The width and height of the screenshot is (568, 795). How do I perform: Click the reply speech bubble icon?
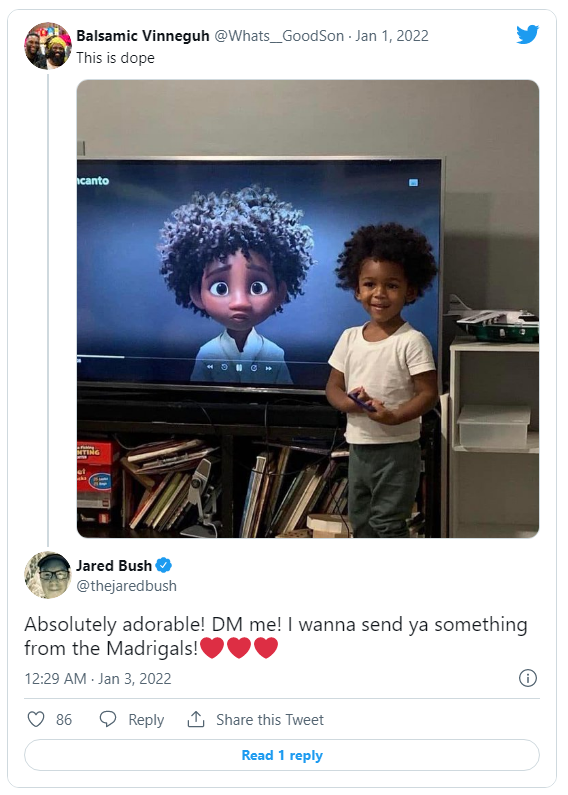108,719
